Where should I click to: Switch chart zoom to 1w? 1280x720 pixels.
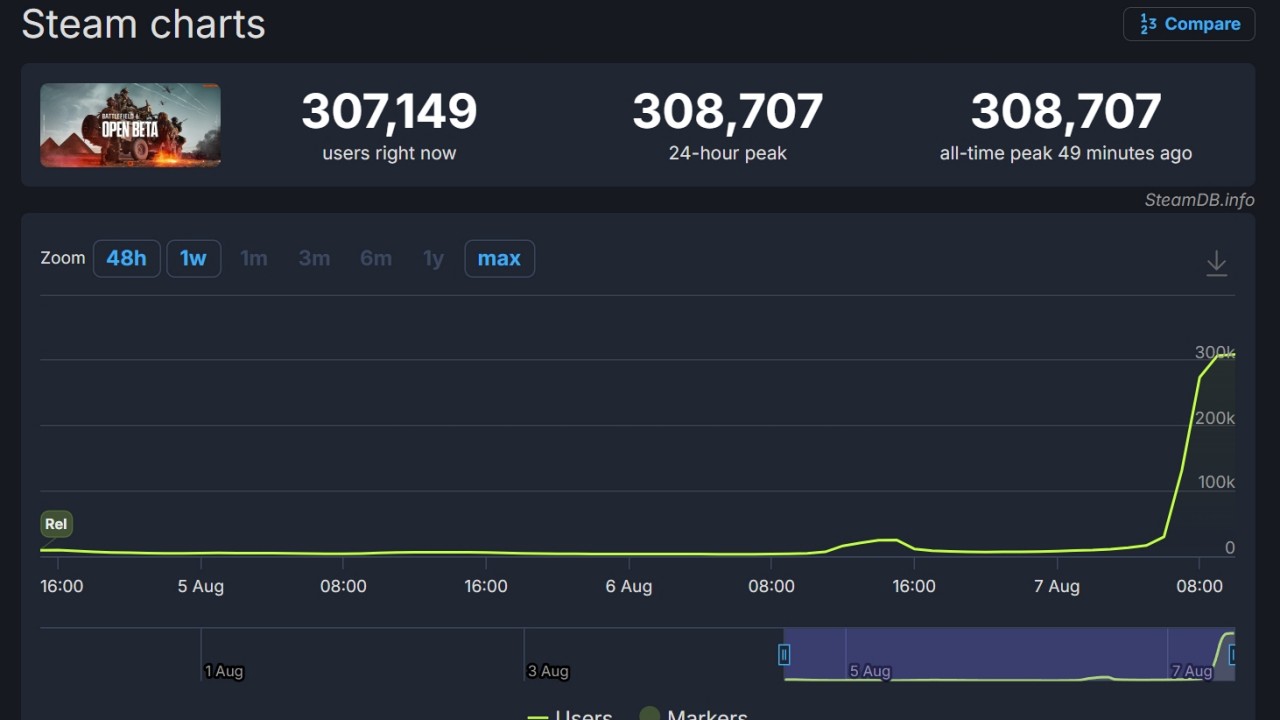(193, 259)
